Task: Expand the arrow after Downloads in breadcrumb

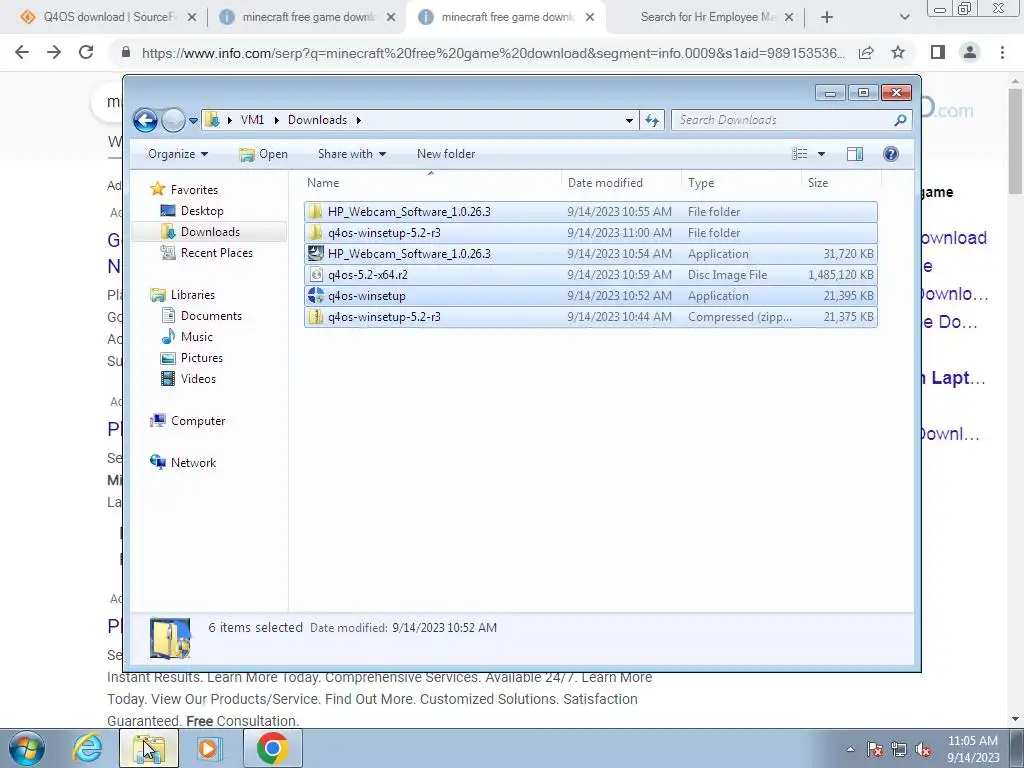Action: pyautogui.click(x=359, y=120)
